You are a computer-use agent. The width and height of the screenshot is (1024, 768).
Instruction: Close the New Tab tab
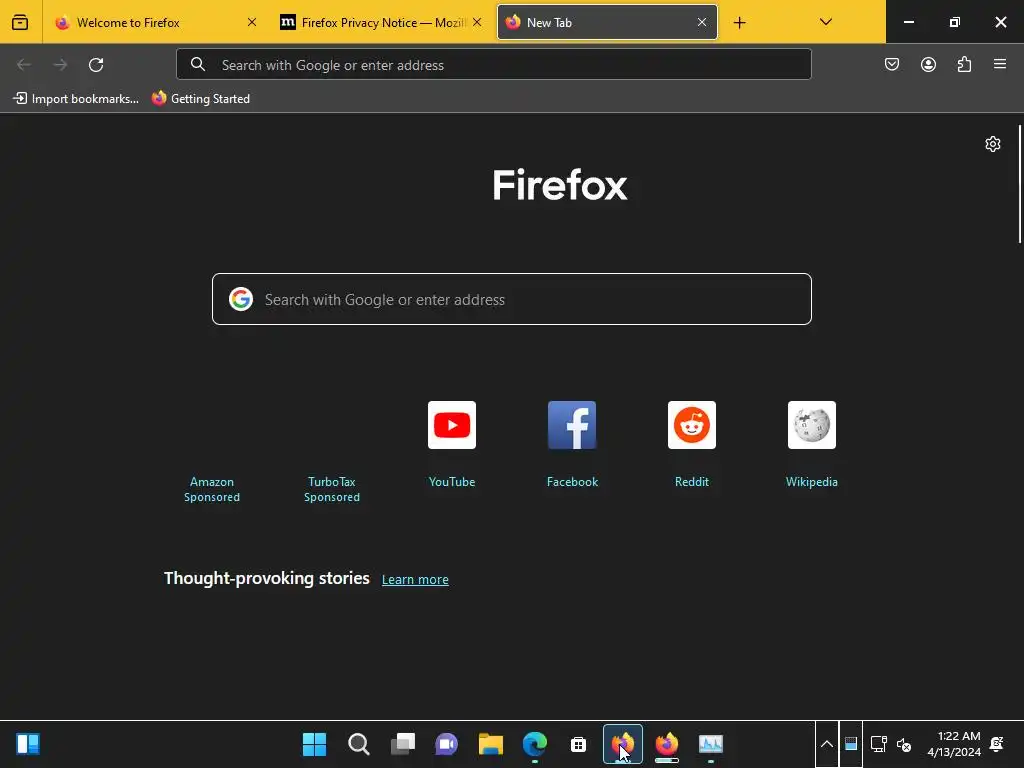pyautogui.click(x=702, y=22)
